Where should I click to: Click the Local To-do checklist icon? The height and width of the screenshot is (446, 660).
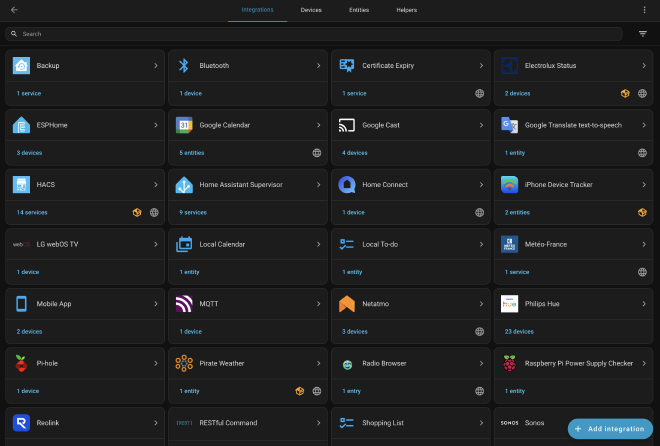(x=347, y=244)
